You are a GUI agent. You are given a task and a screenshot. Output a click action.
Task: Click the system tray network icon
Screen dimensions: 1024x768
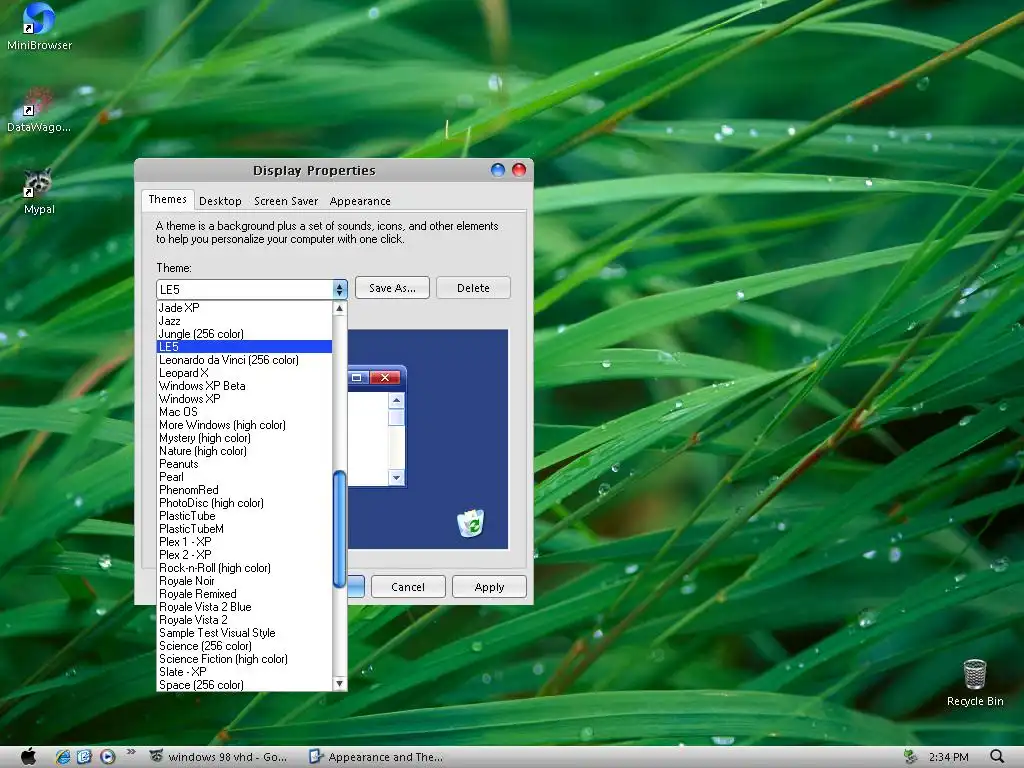coord(910,757)
